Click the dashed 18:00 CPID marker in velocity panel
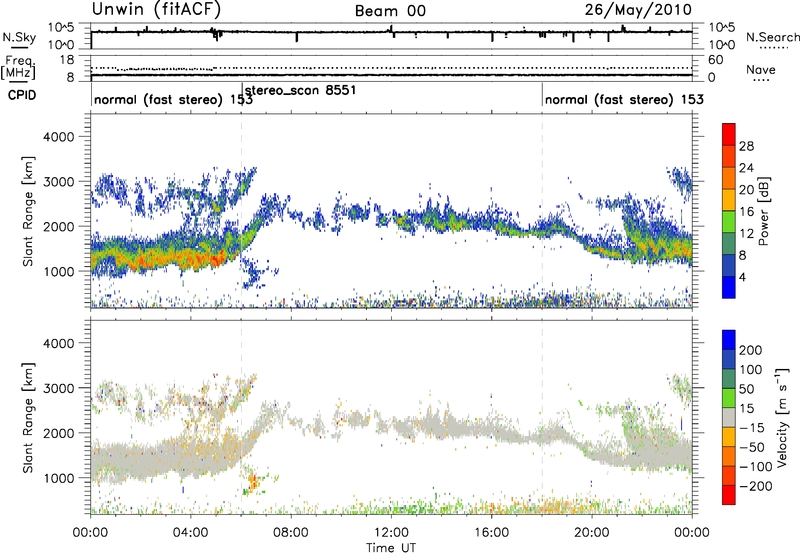The image size is (800, 554). pos(542,417)
